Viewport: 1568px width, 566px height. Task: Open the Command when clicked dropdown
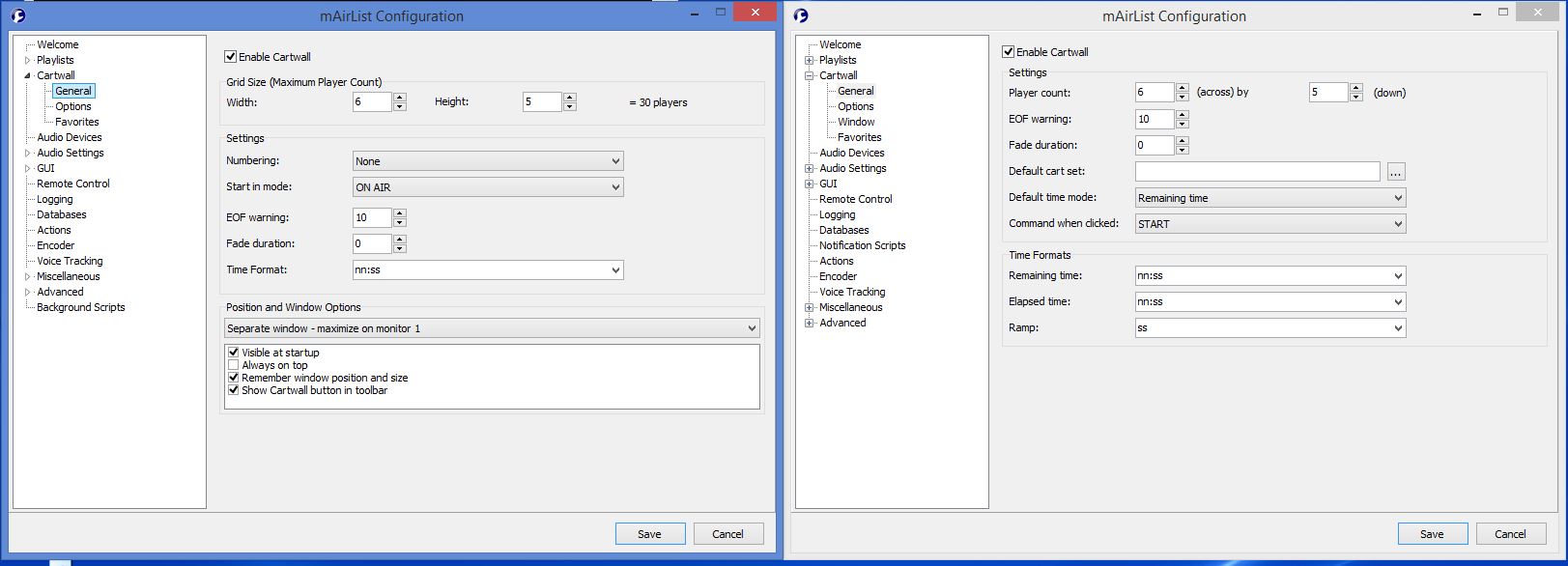point(1270,224)
